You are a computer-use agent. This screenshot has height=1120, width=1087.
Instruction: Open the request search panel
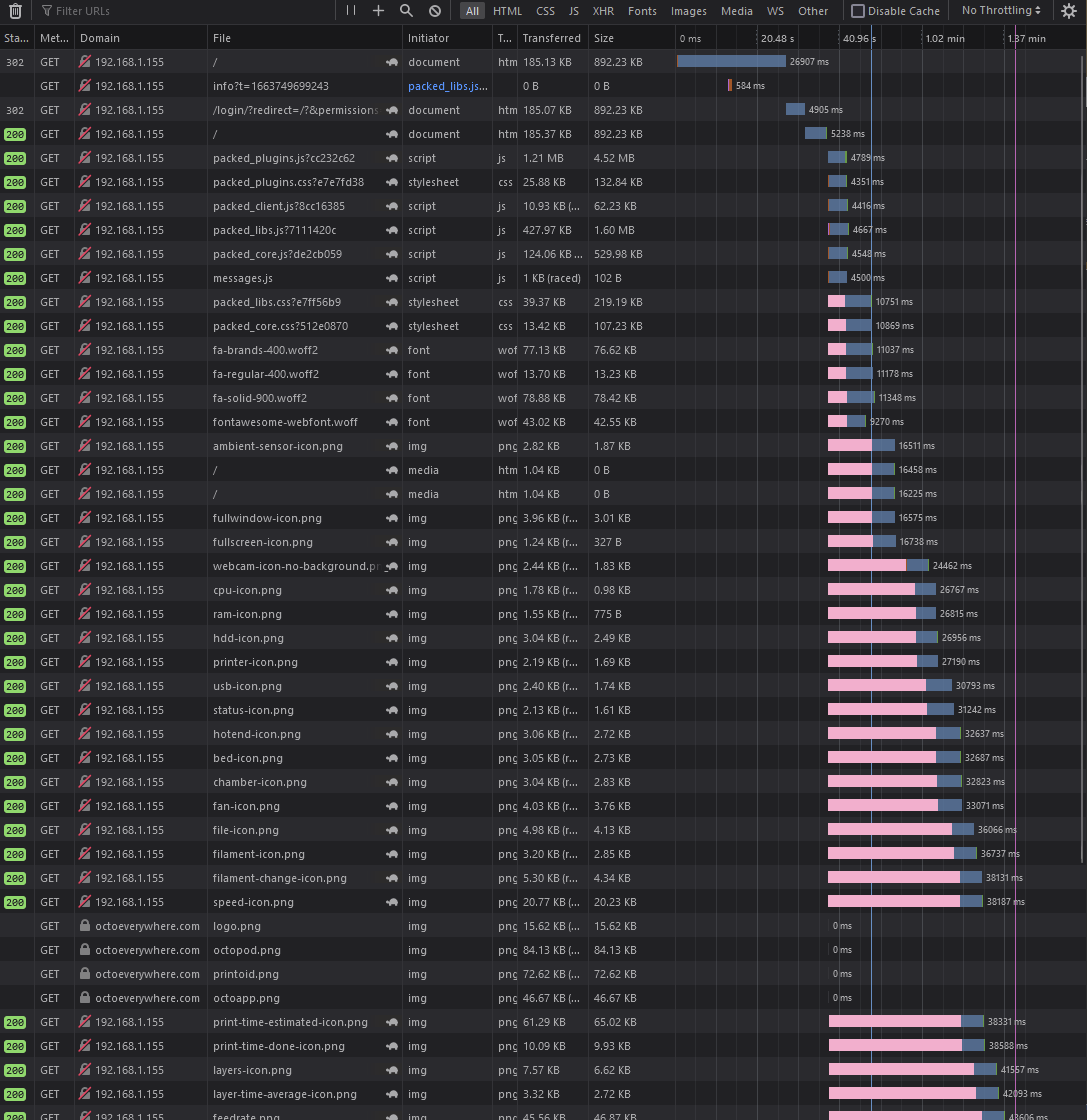pos(406,10)
